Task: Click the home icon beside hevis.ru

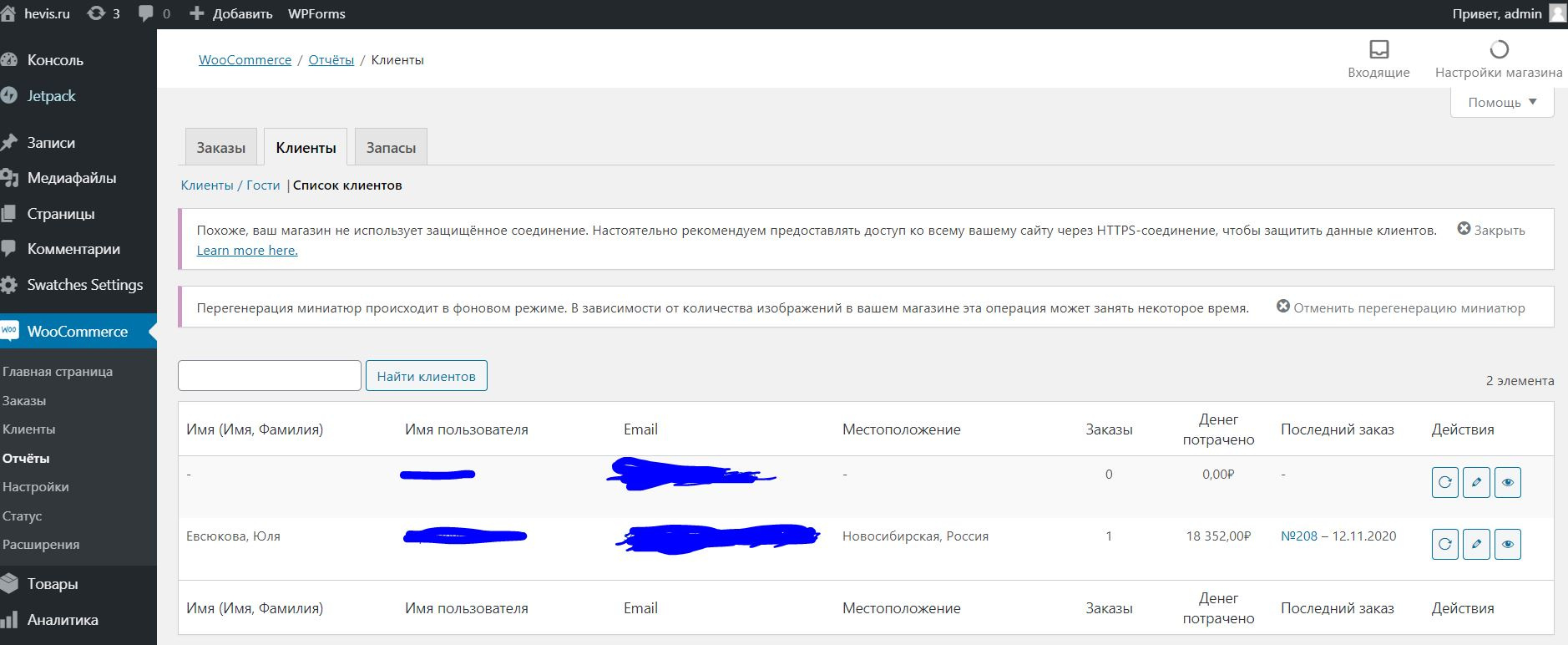Action: click(8, 13)
